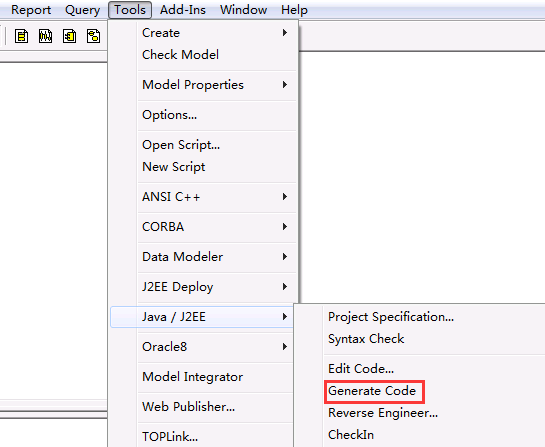Open the Browse Class Diagram toolbar icon
Screen dimensions: 545x447
coord(22,36)
